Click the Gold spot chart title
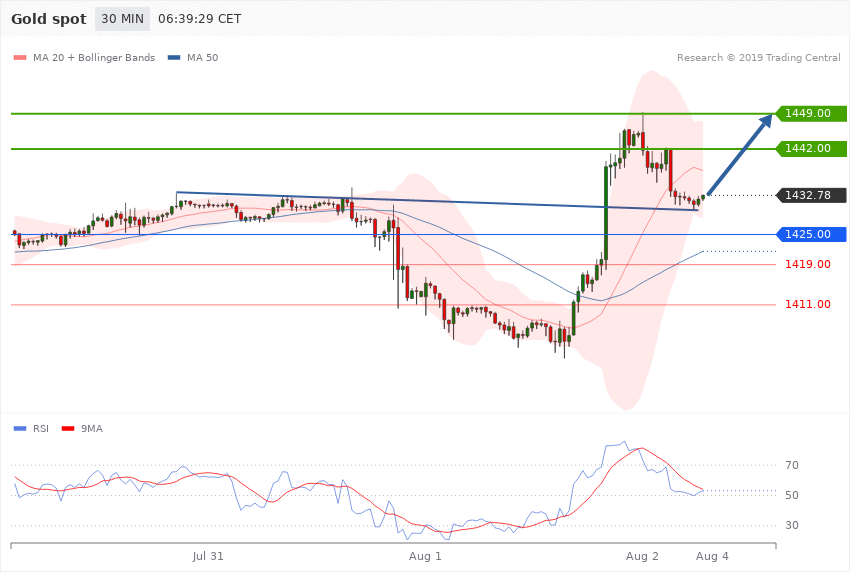 click(x=49, y=19)
